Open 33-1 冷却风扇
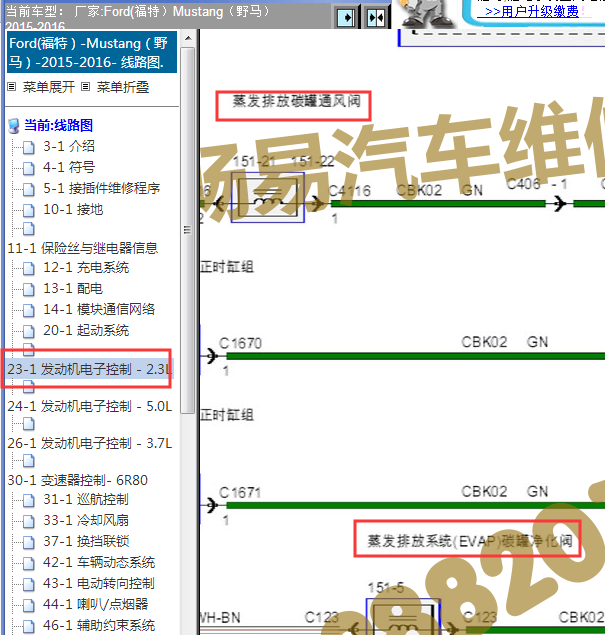This screenshot has width=605, height=635. click(x=86, y=520)
